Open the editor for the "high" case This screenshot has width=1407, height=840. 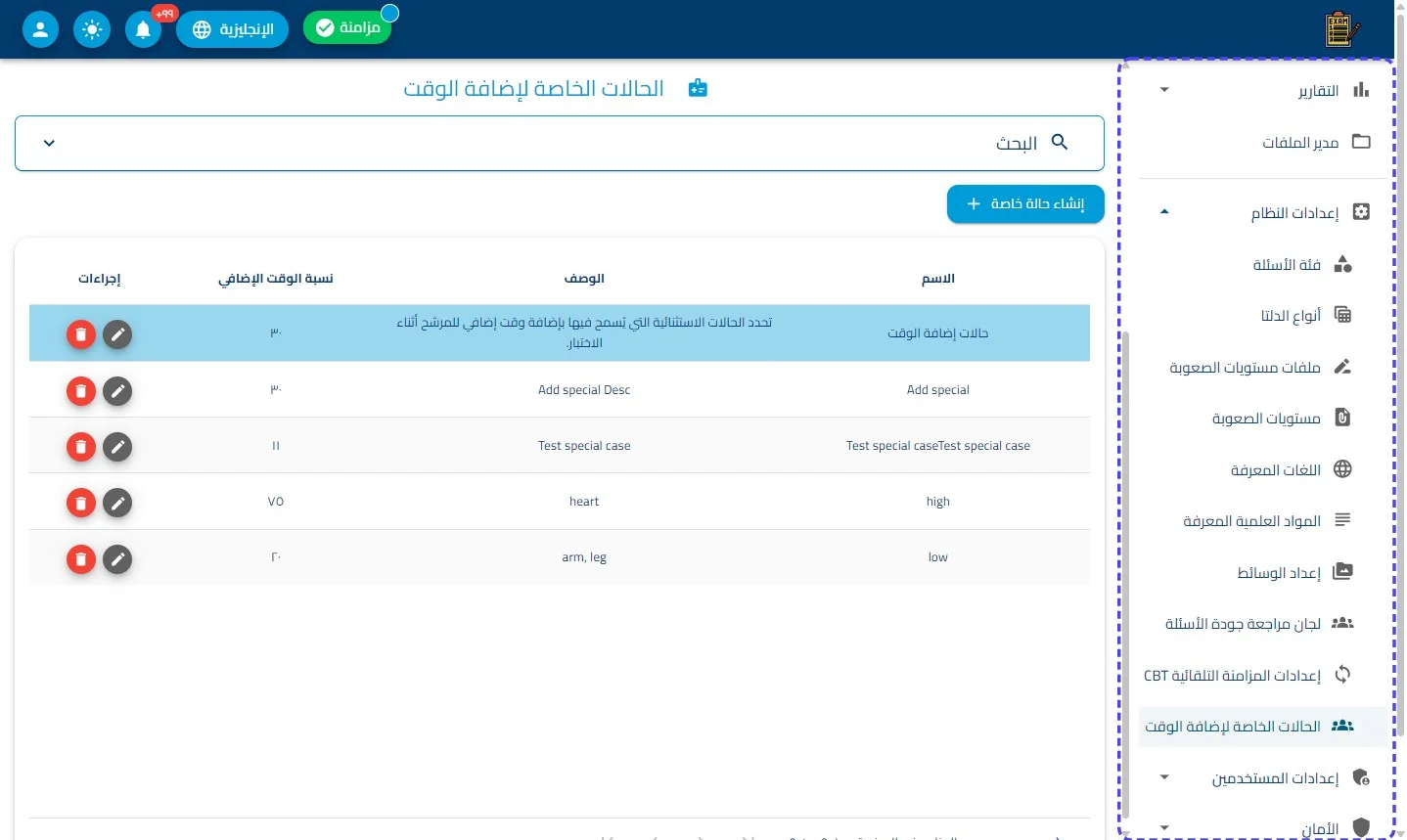(117, 503)
